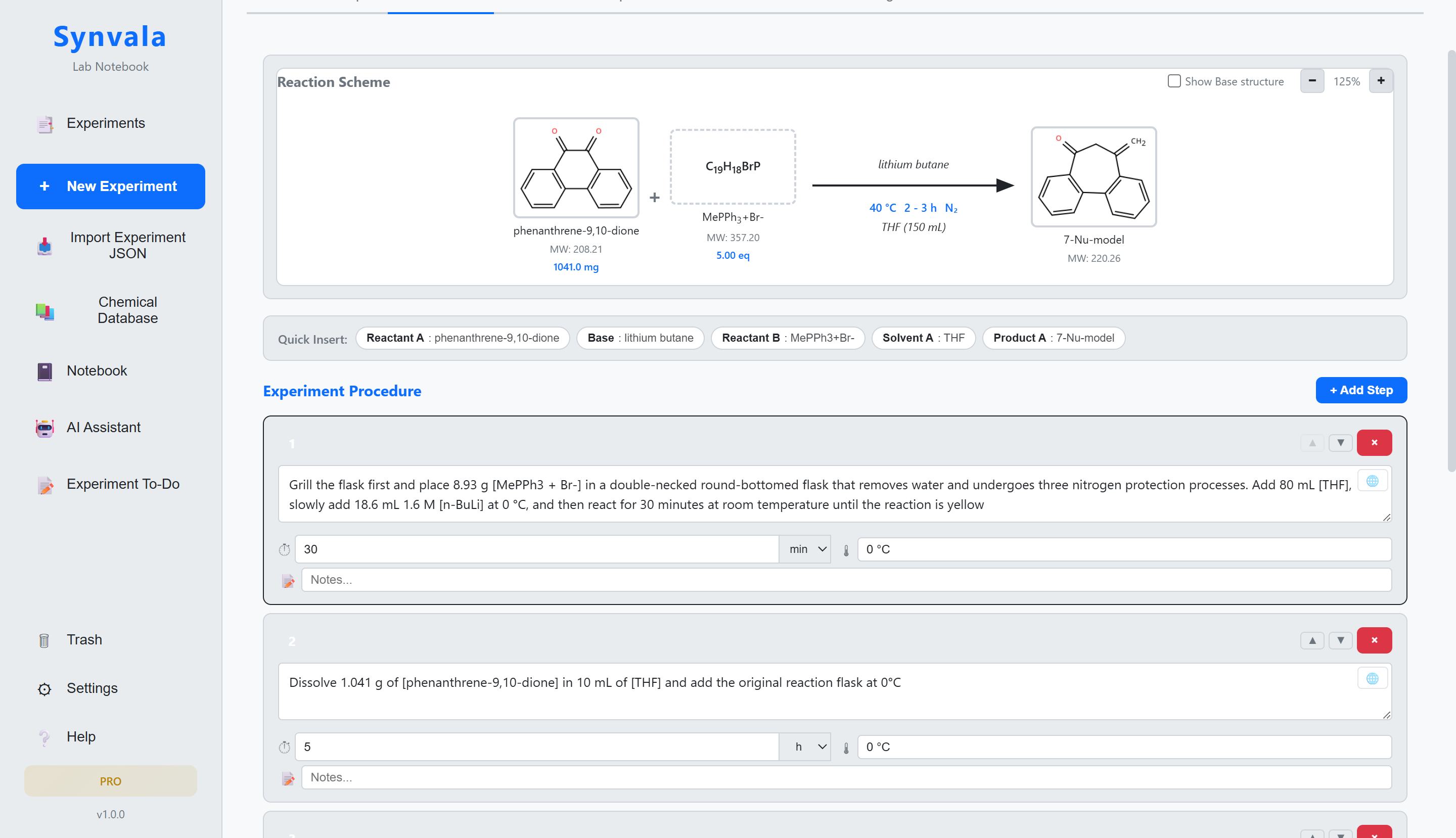1456x838 pixels.
Task: Insert Product A 7-Nu-model chip
Action: [x=1054, y=338]
